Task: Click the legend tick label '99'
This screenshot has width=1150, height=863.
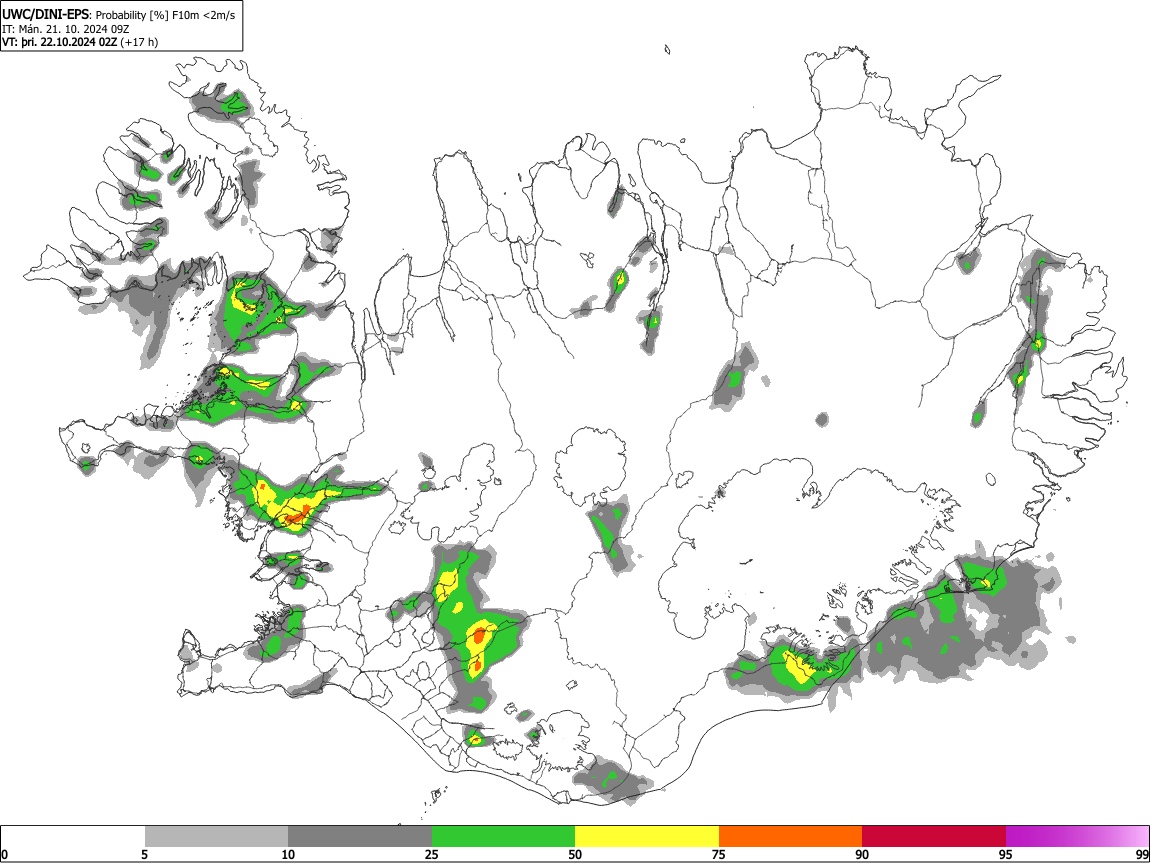Action: tap(1141, 854)
